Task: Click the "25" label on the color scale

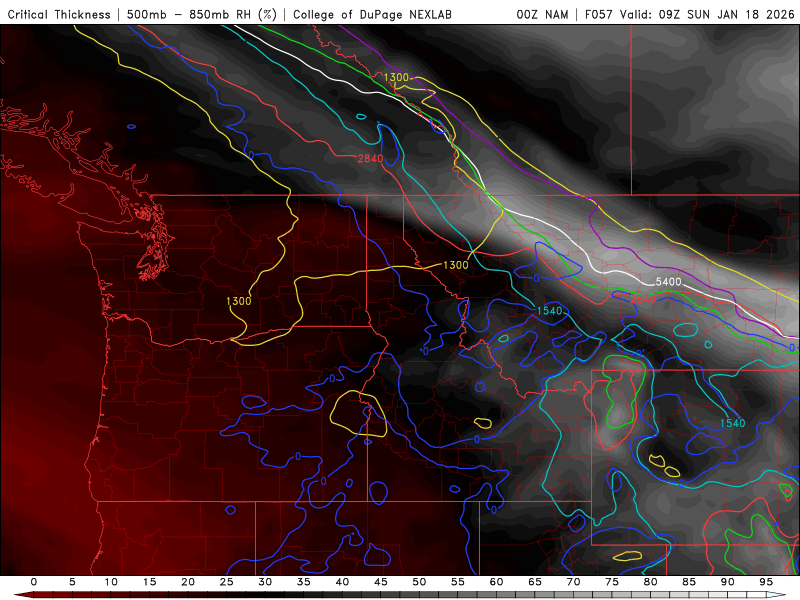Action: point(226,582)
